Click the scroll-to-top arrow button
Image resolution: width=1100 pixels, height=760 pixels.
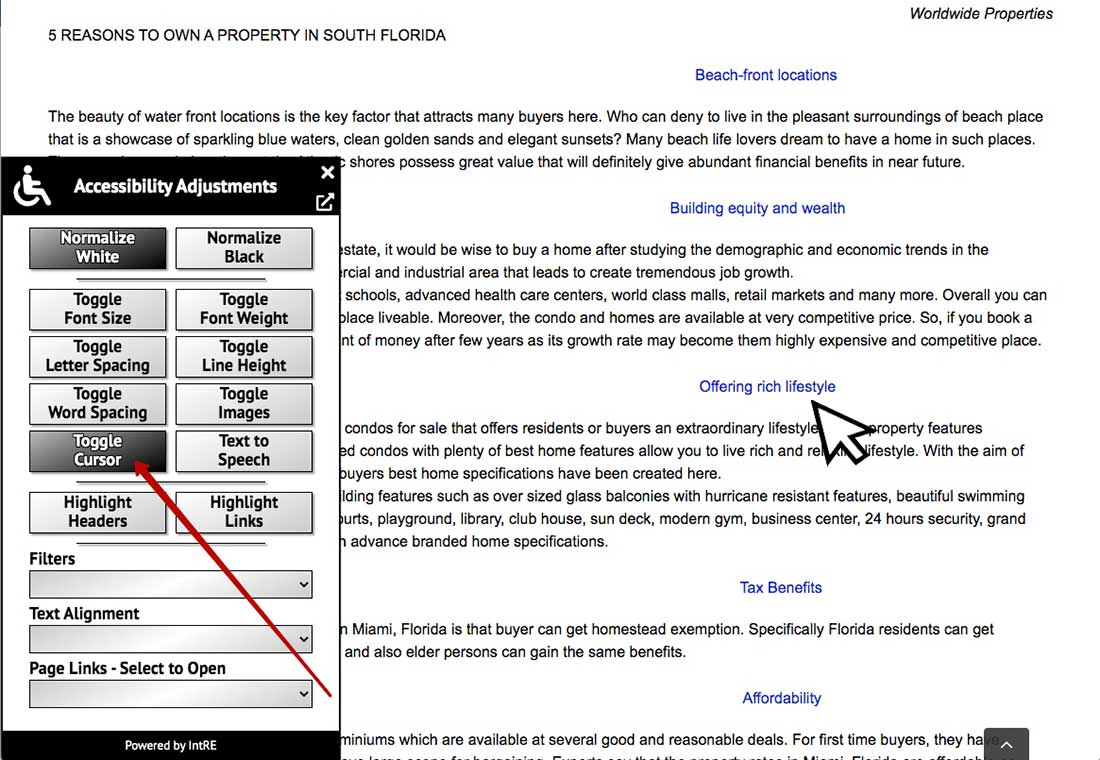(1006, 744)
